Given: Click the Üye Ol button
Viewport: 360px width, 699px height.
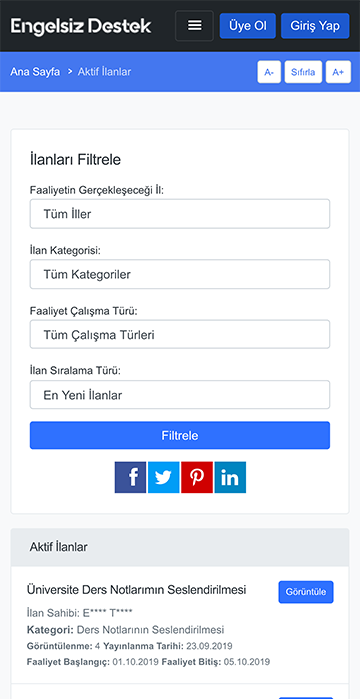Looking at the screenshot, I should click(248, 26).
